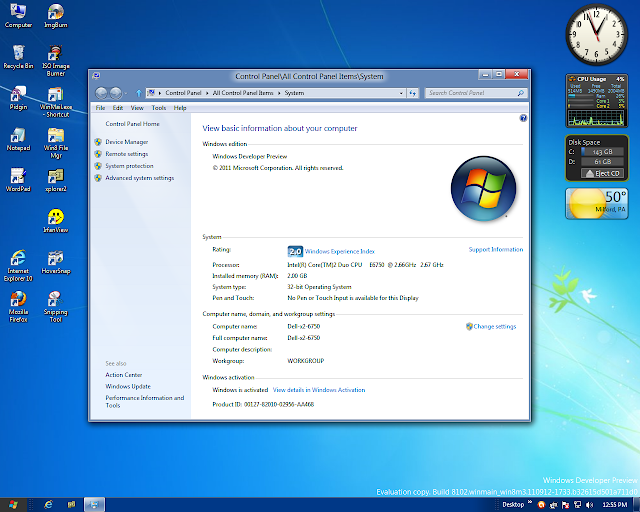Select the IrfanView desktop icon
Image resolution: width=640 pixels, height=512 pixels.
(x=56, y=221)
